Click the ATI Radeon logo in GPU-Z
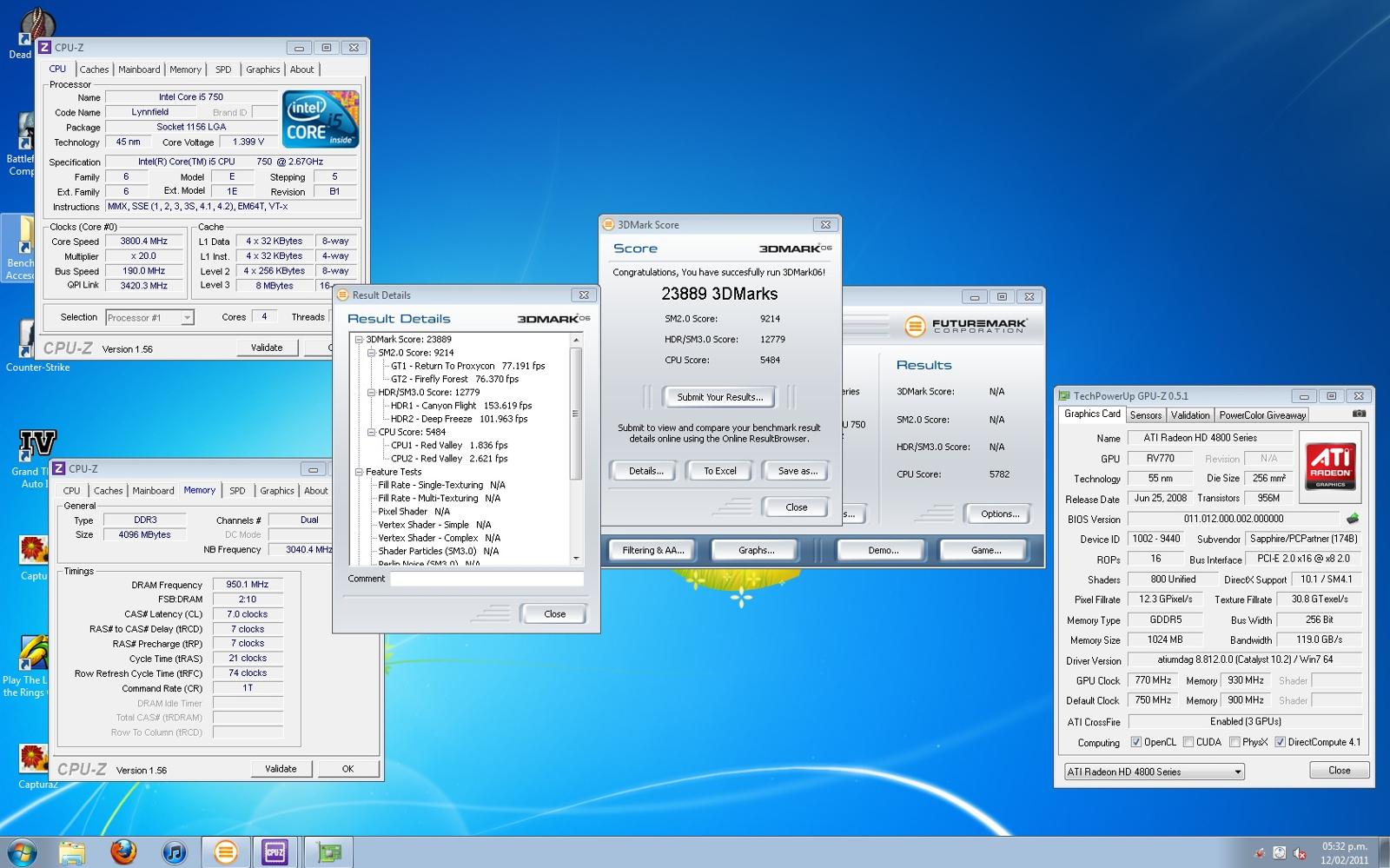The height and width of the screenshot is (868, 1390). [1330, 466]
